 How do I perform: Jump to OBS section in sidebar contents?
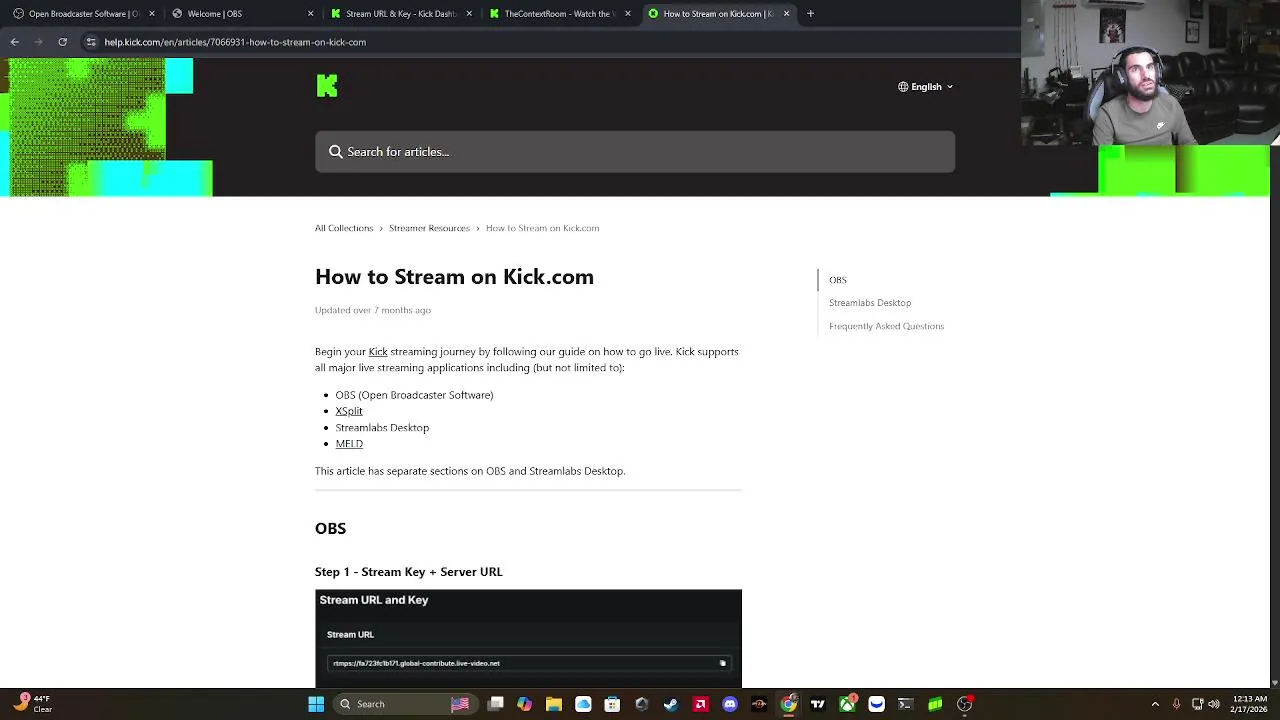[x=838, y=280]
